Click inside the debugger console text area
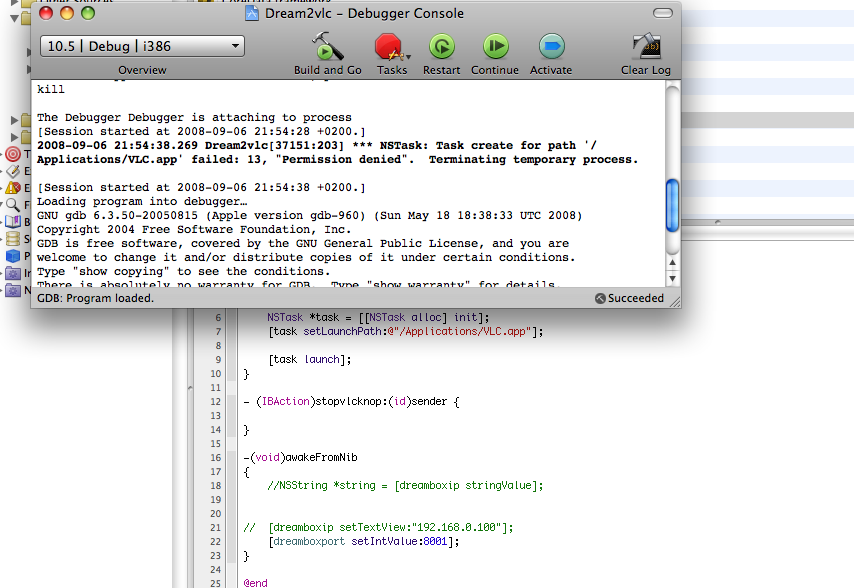Viewport: 854px width, 588px height. [x=349, y=183]
